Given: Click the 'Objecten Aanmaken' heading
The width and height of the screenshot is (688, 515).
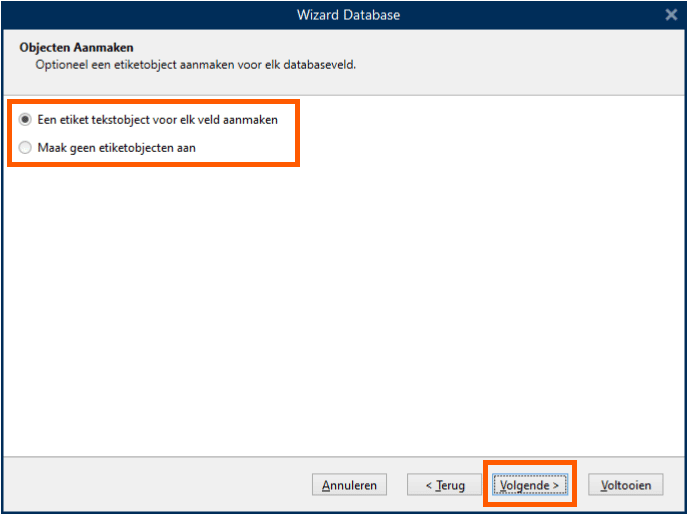Looking at the screenshot, I should pyautogui.click(x=76, y=47).
